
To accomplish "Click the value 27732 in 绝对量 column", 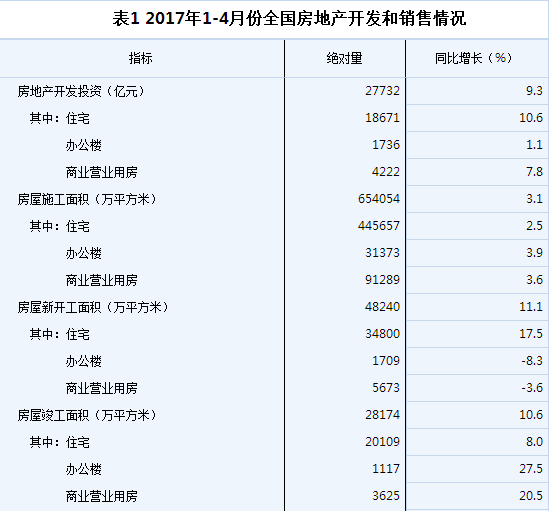I will click(382, 91).
